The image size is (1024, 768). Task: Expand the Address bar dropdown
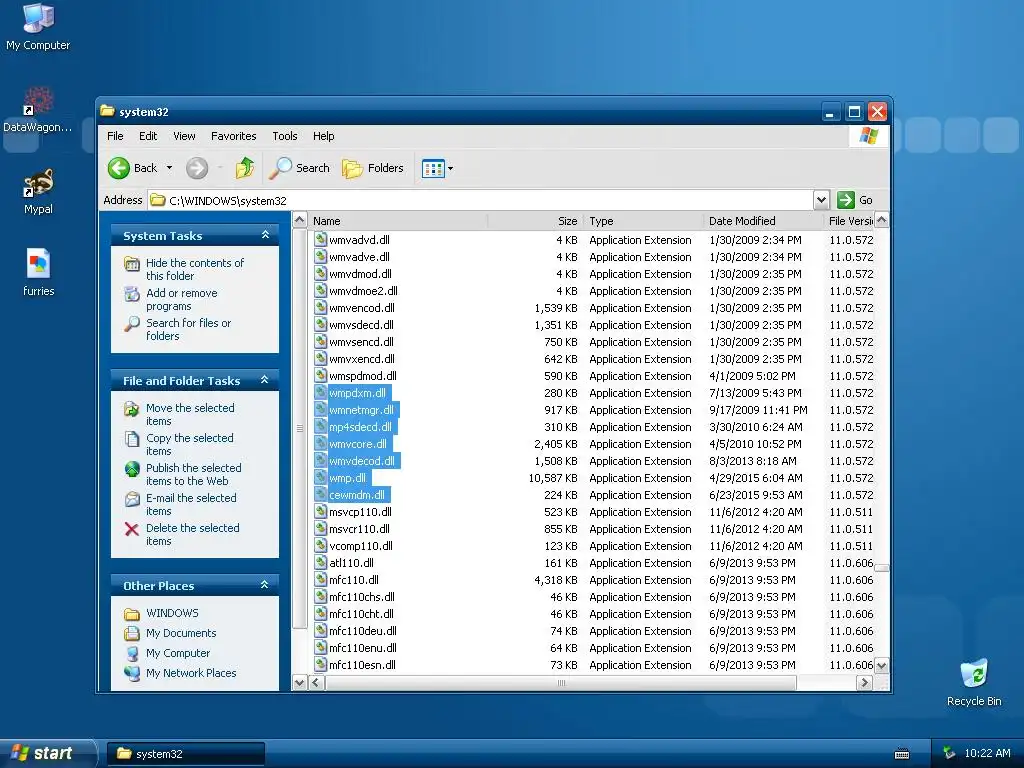tap(822, 200)
